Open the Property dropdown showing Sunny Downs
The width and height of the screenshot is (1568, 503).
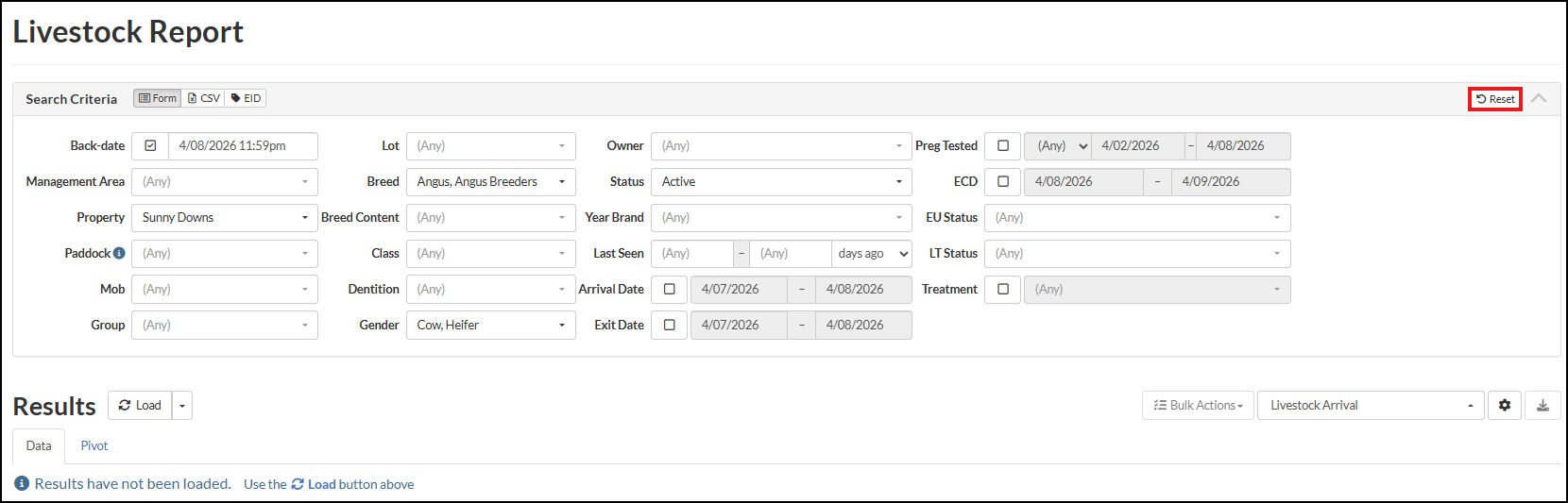[x=225, y=218]
